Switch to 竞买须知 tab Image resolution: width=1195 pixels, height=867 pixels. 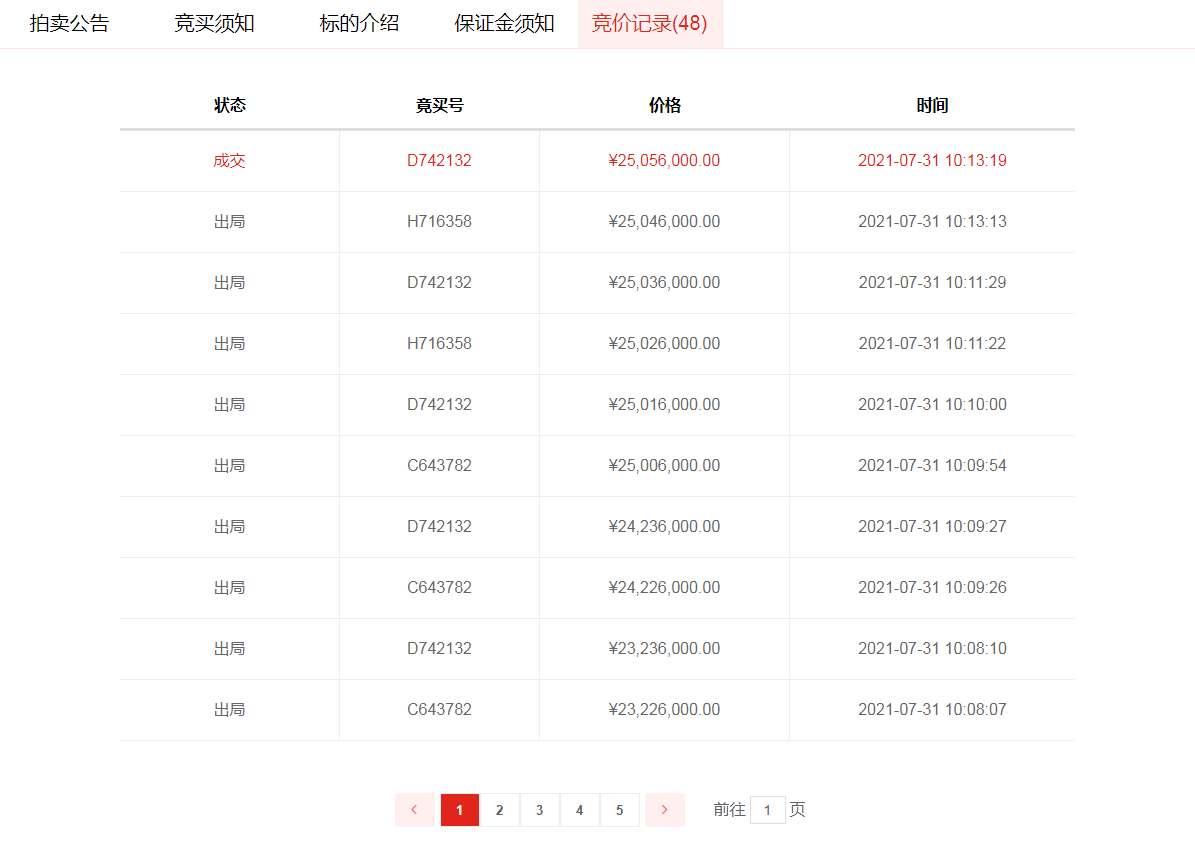[214, 24]
